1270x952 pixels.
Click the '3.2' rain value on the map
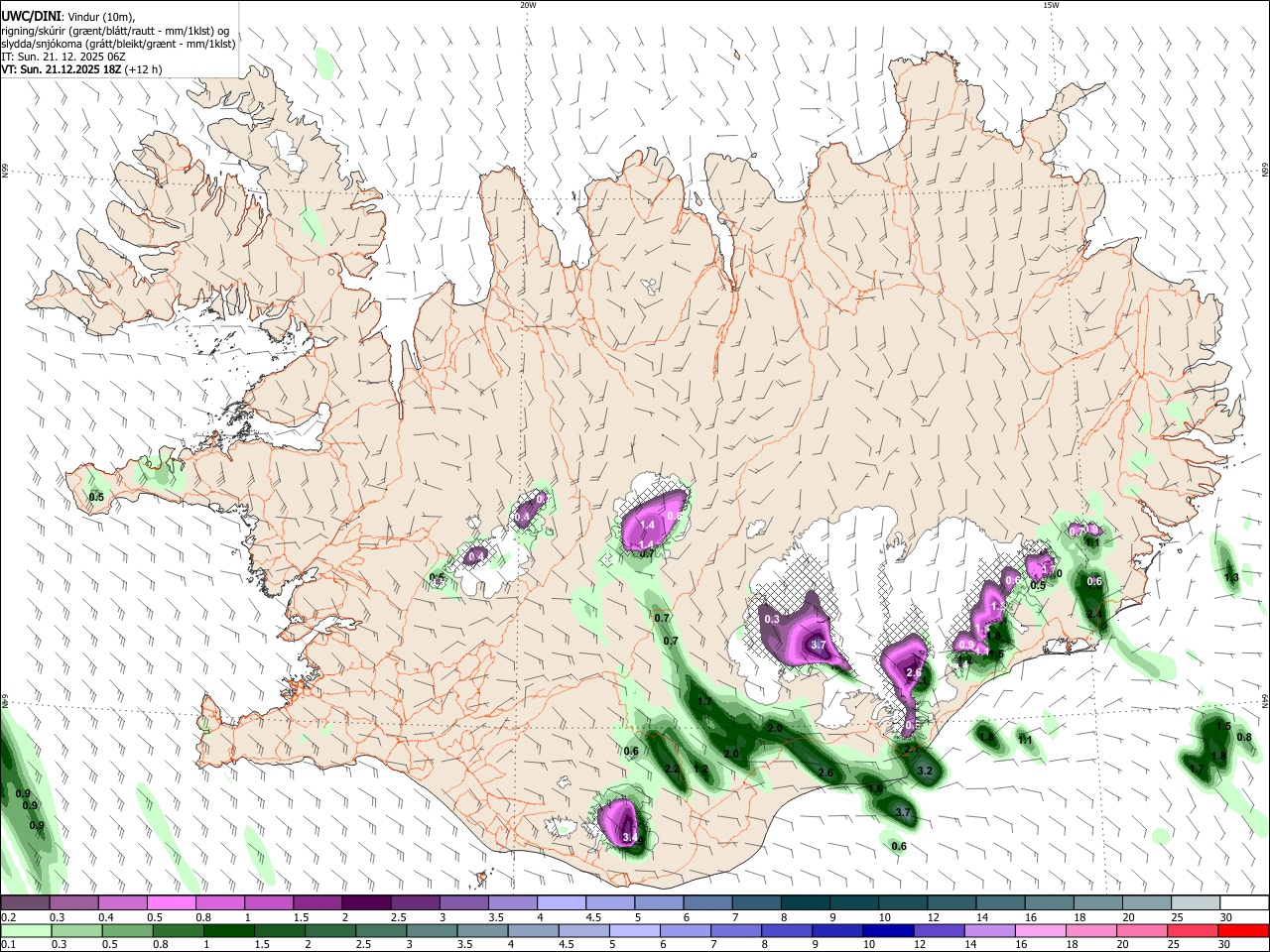point(925,771)
